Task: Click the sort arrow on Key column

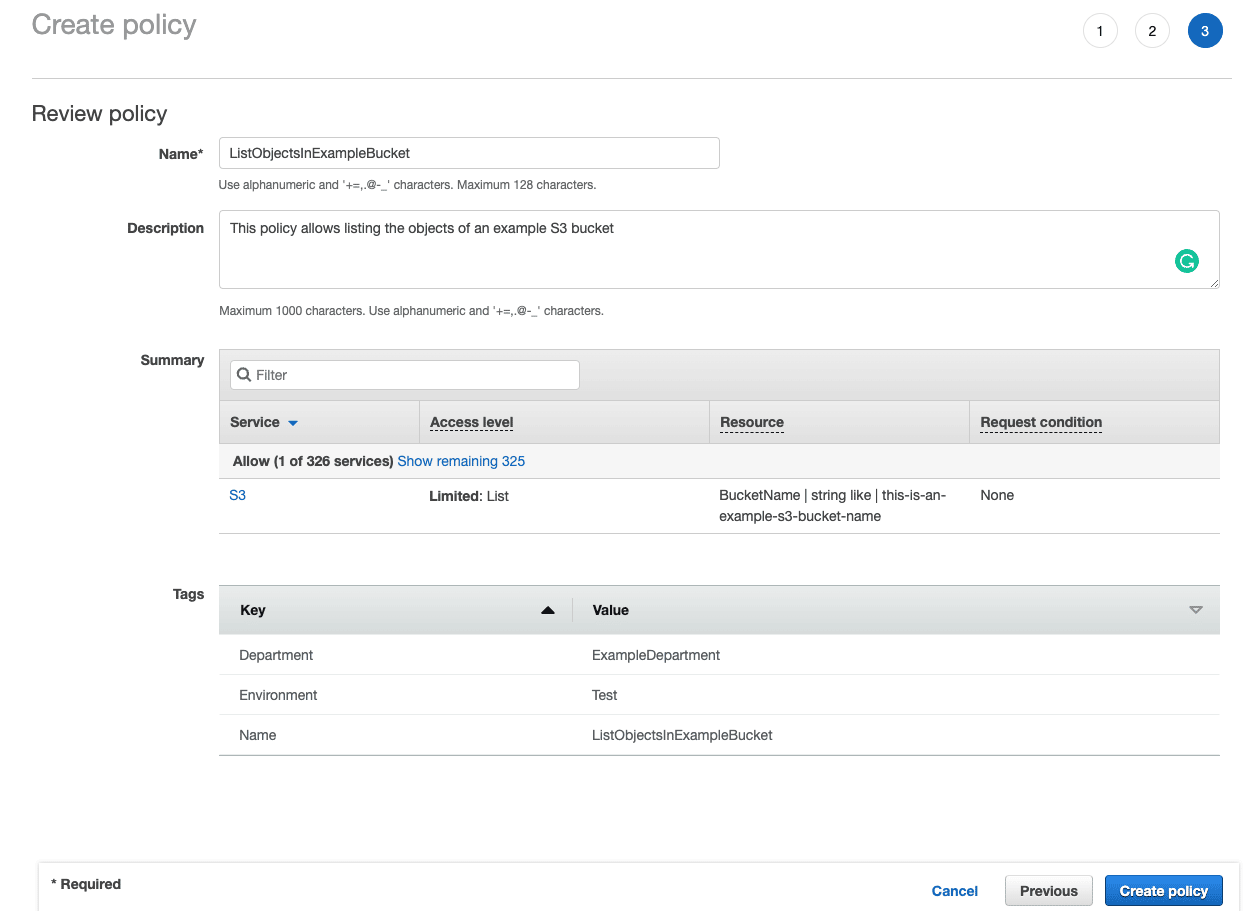Action: (546, 609)
